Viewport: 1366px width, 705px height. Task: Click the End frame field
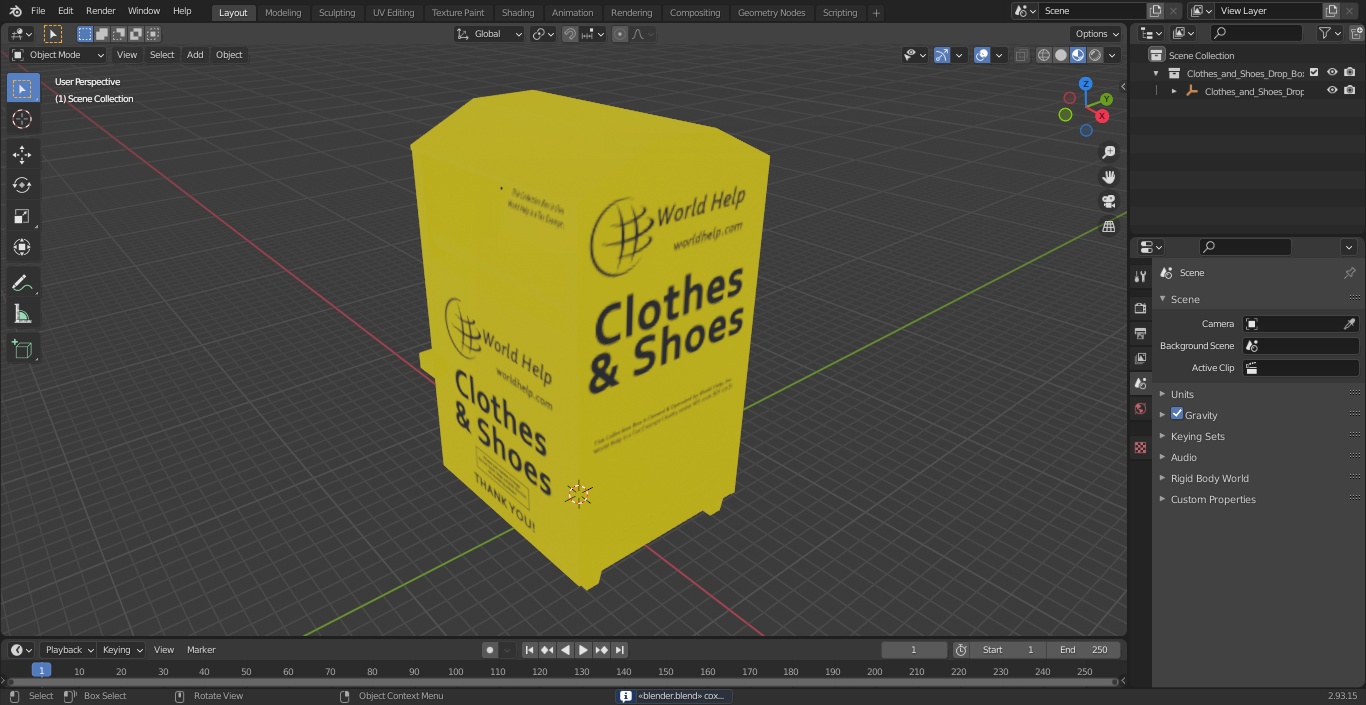click(x=1084, y=650)
